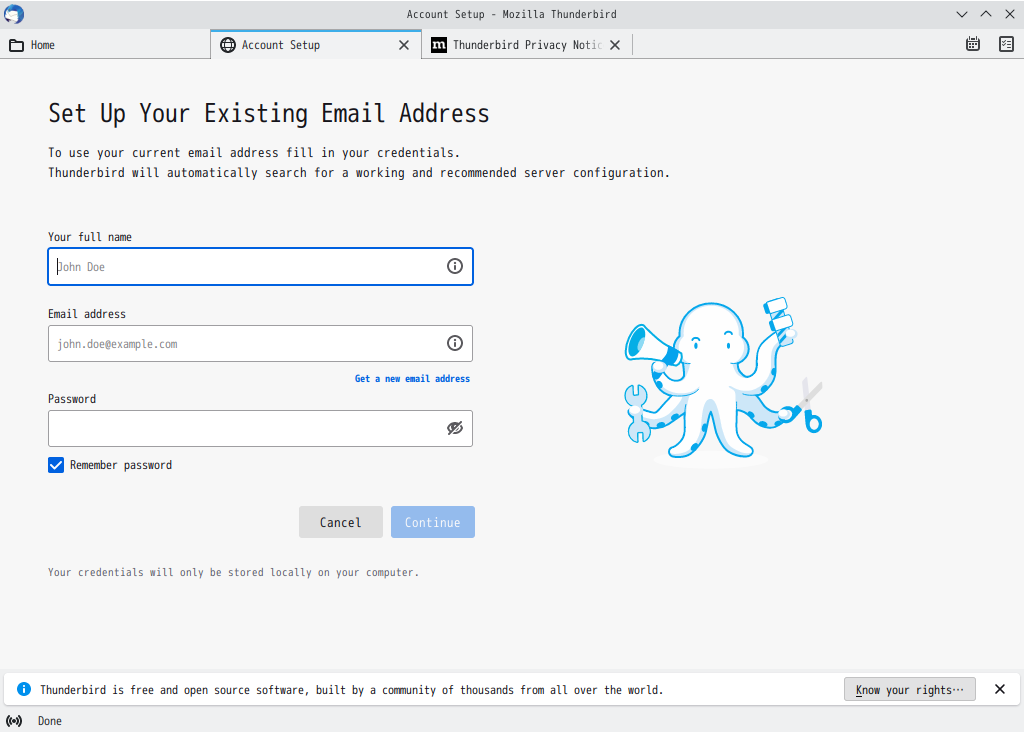
Task: Open the tasks icon in the tab bar
Action: [1006, 44]
